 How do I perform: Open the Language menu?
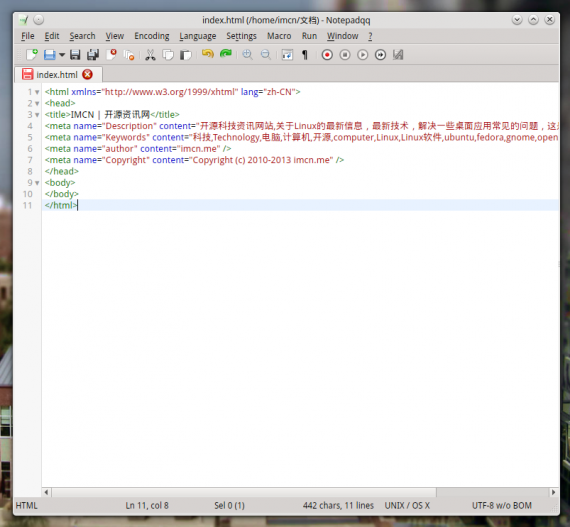point(197,36)
